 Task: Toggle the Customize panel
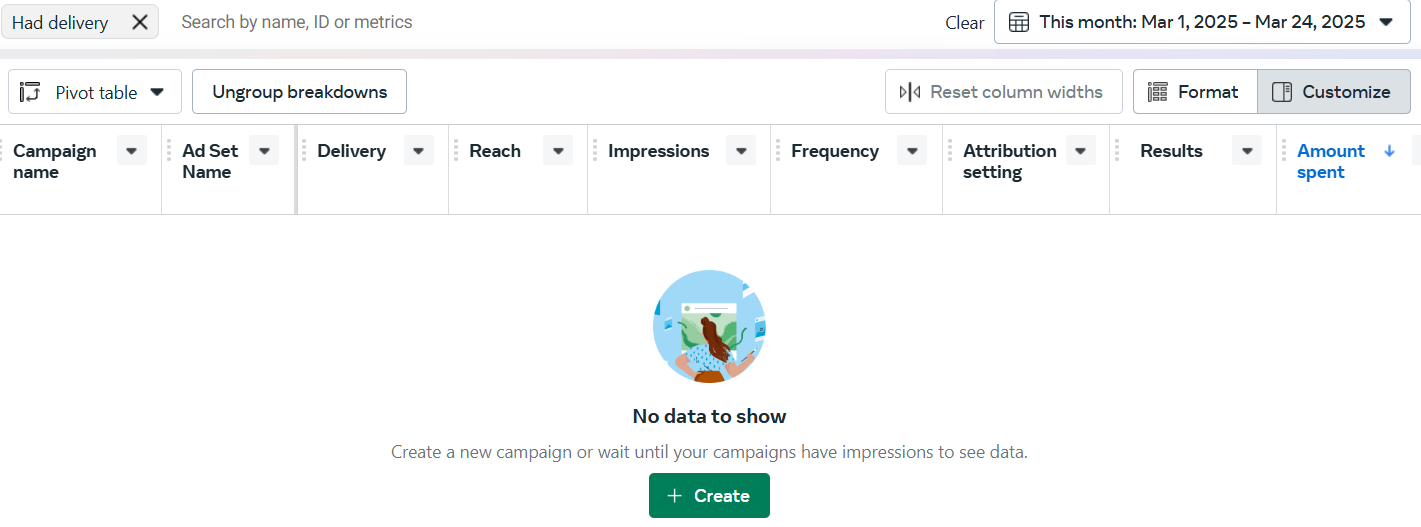click(x=1334, y=92)
